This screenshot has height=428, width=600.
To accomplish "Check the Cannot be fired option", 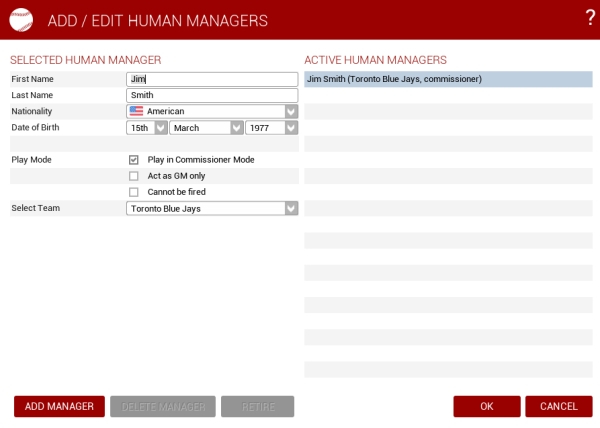I will point(134,192).
